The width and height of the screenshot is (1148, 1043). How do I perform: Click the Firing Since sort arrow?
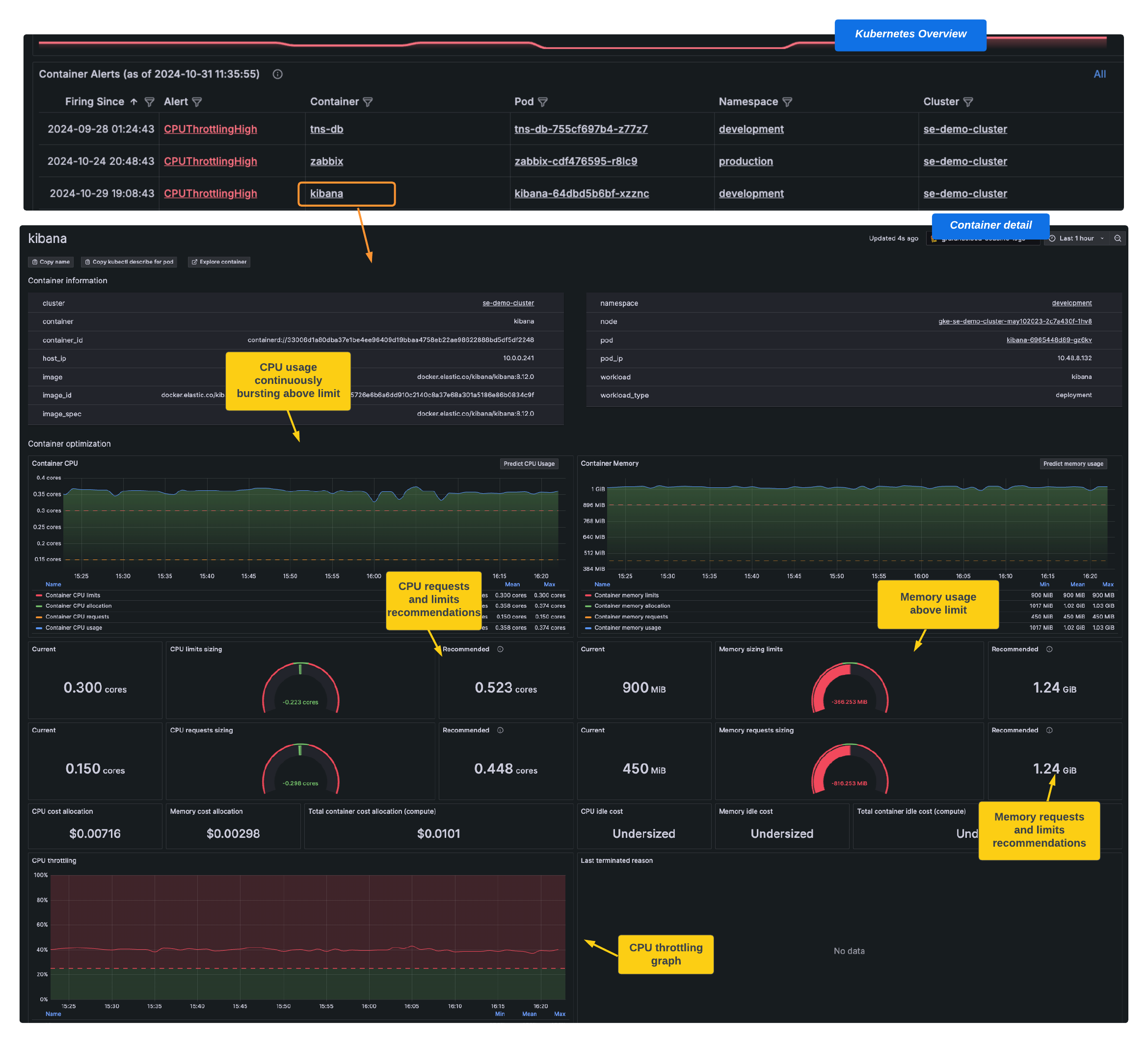point(134,101)
